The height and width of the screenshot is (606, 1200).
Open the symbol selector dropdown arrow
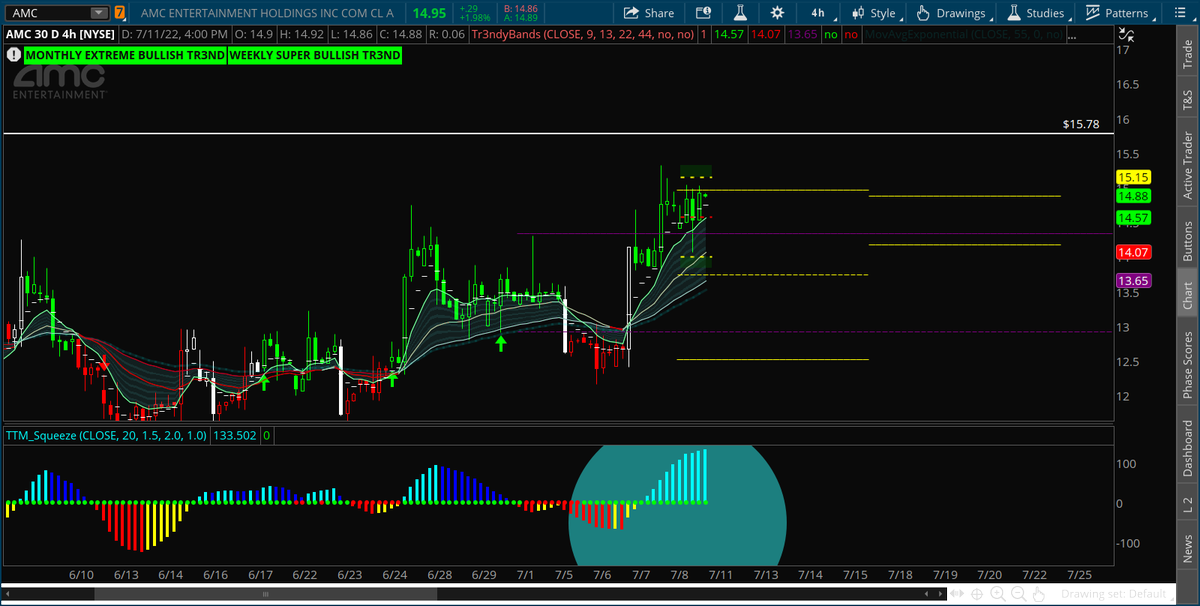[x=98, y=13]
